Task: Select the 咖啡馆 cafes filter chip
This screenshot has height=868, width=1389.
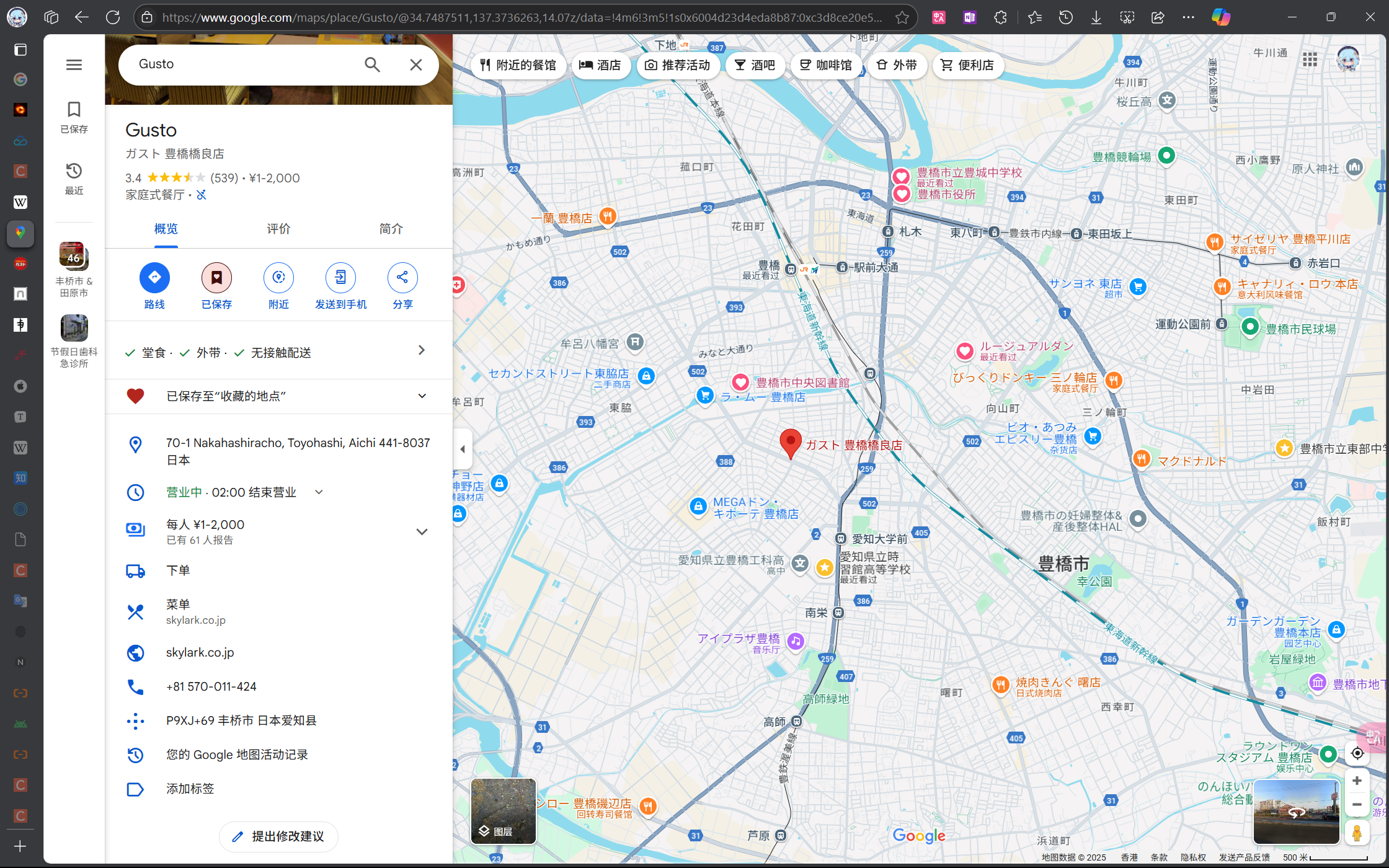Action: (x=825, y=65)
